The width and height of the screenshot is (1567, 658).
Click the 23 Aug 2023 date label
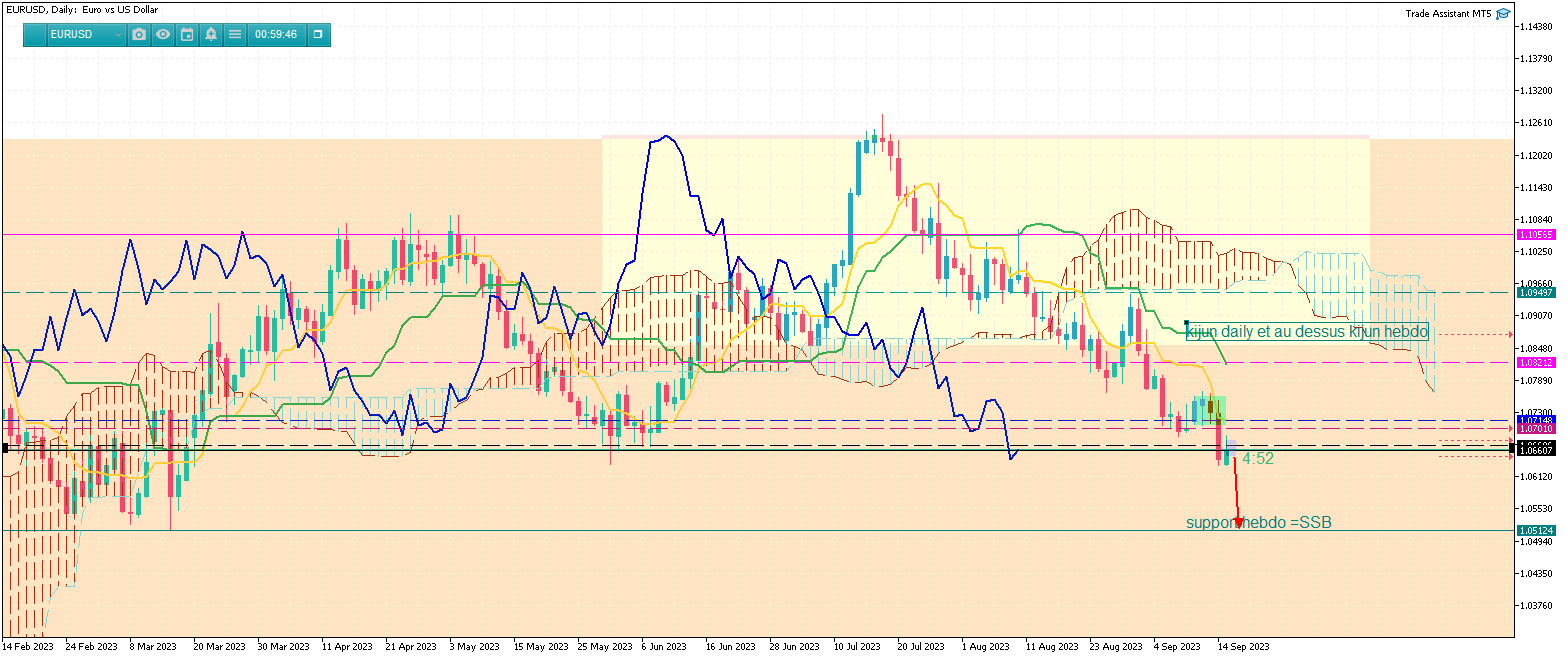pos(1115,647)
